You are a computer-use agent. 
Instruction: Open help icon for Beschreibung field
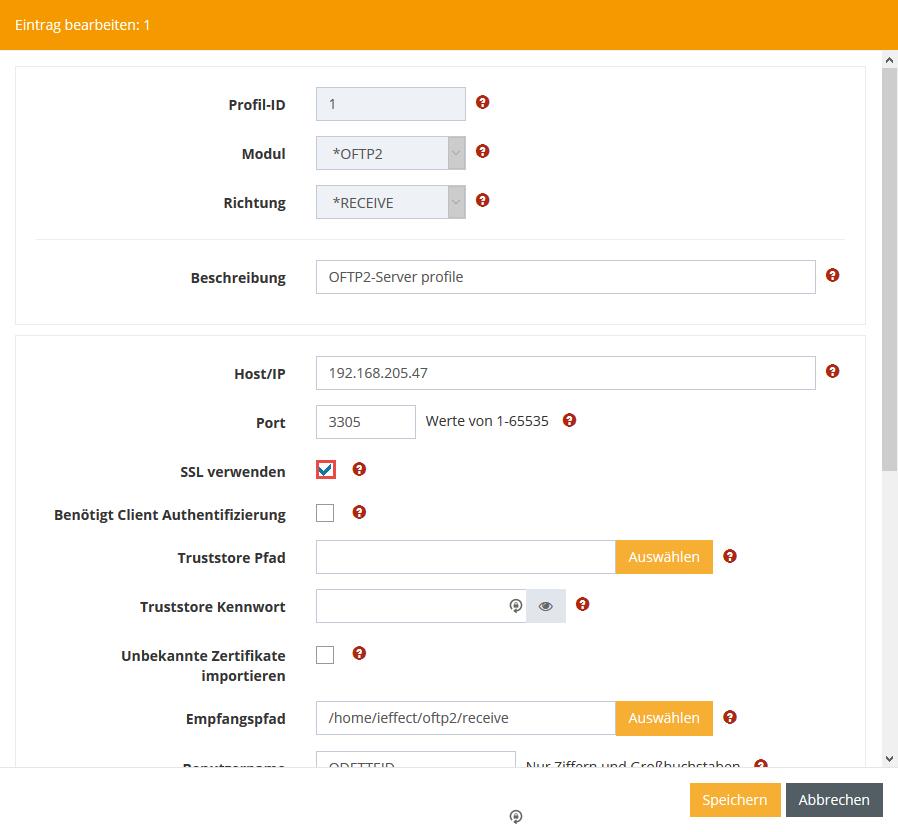tap(832, 275)
